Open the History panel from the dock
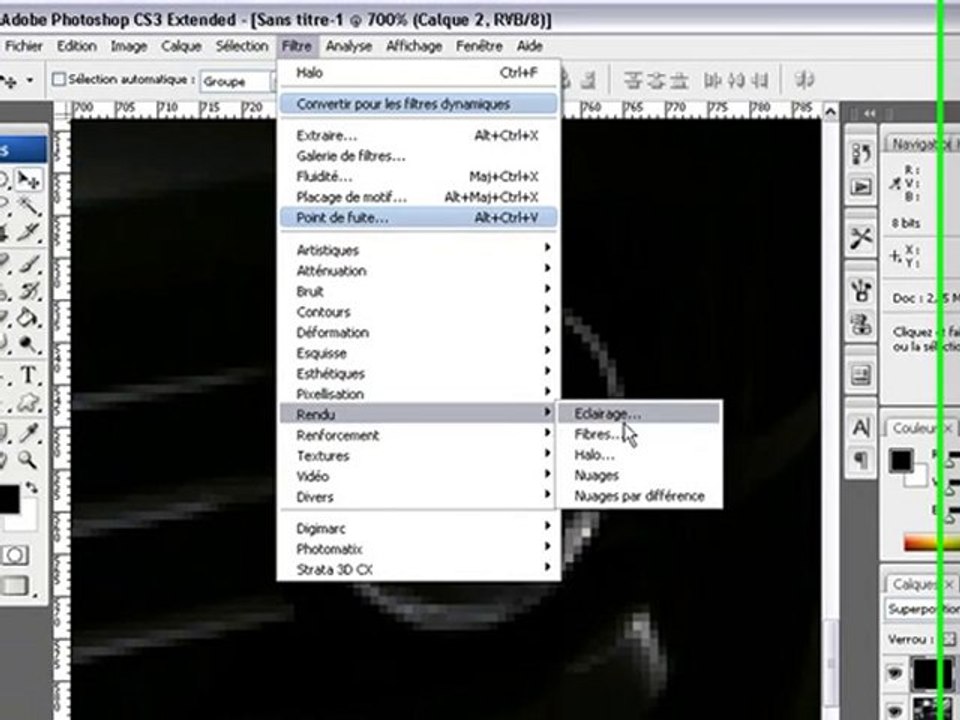 (x=861, y=154)
